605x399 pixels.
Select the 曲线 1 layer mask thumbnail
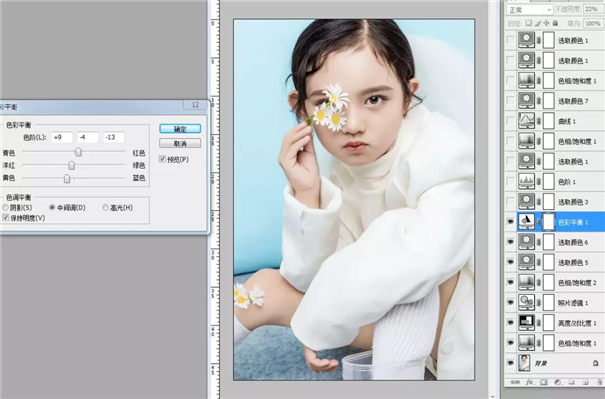[x=549, y=121]
